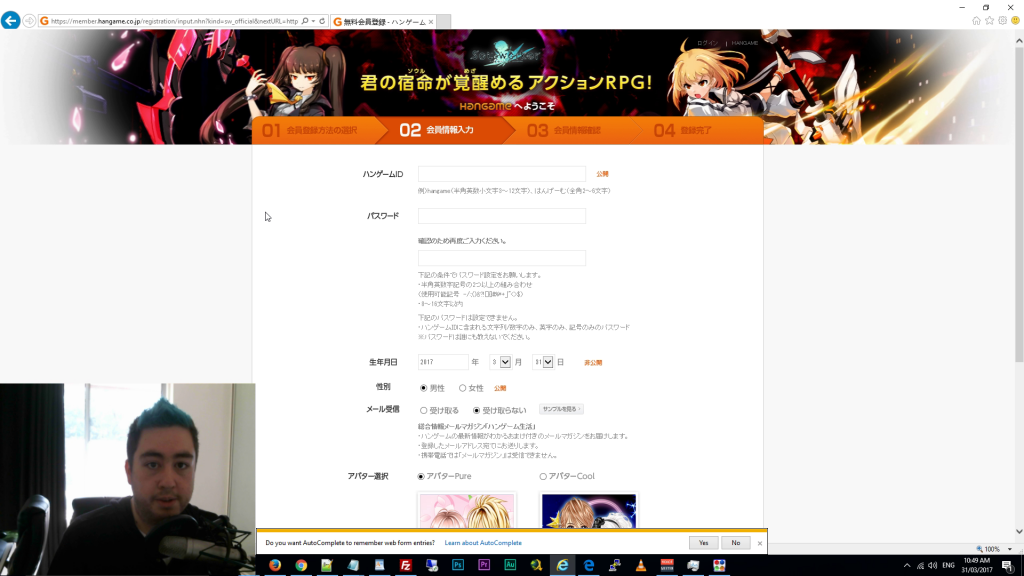The height and width of the screenshot is (576, 1024).
Task: Click the ハンゲームID input field
Action: (502, 174)
